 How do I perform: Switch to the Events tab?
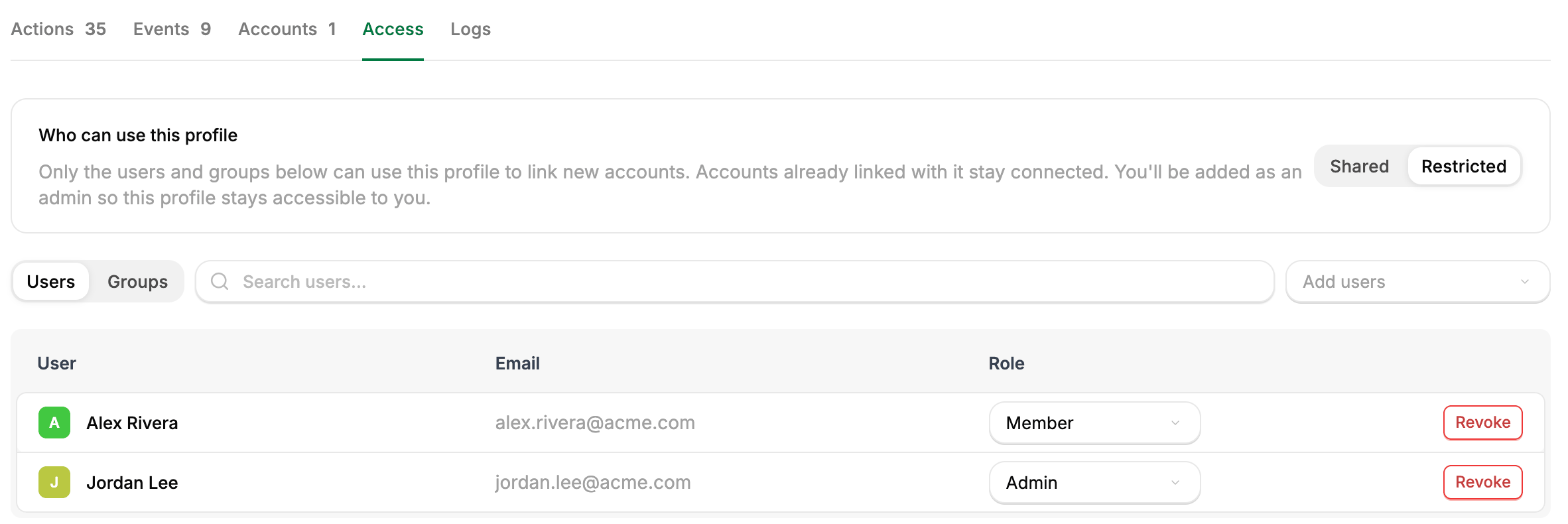(172, 29)
